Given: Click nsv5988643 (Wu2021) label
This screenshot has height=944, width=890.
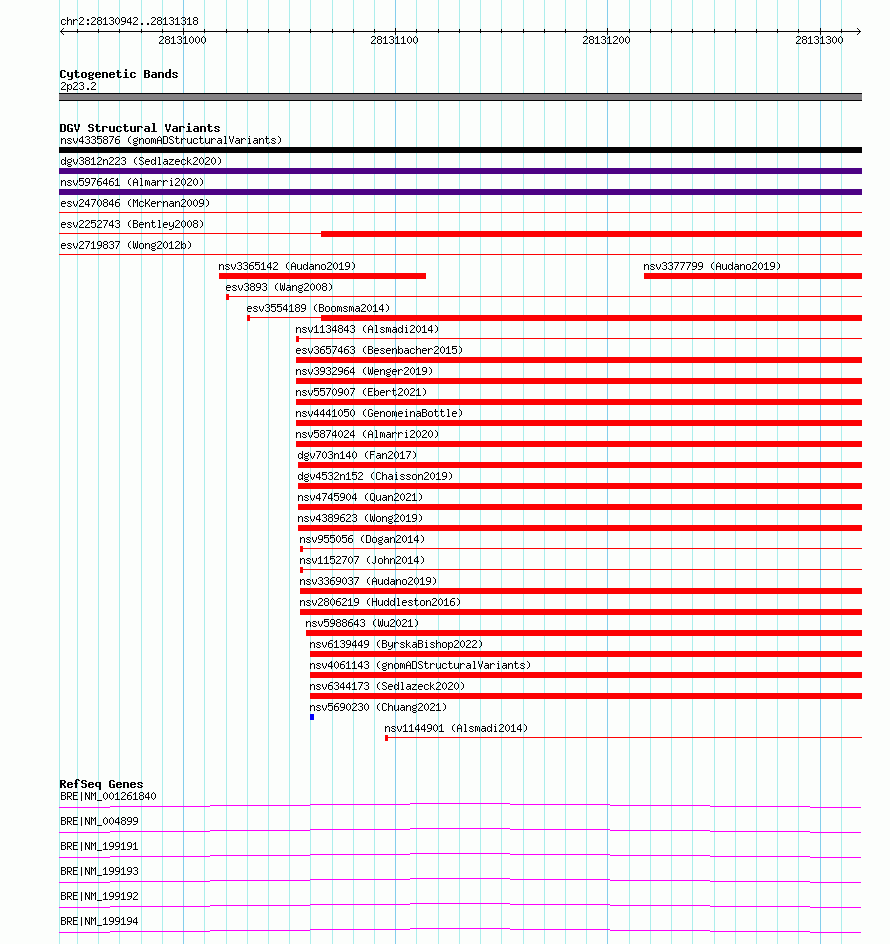Looking at the screenshot, I should click(x=362, y=624).
